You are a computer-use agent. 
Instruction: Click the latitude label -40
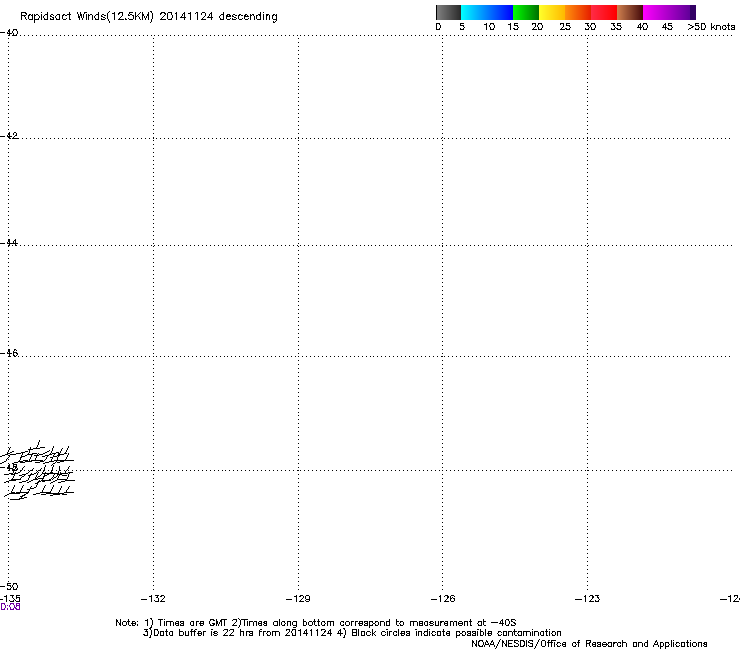[9, 33]
